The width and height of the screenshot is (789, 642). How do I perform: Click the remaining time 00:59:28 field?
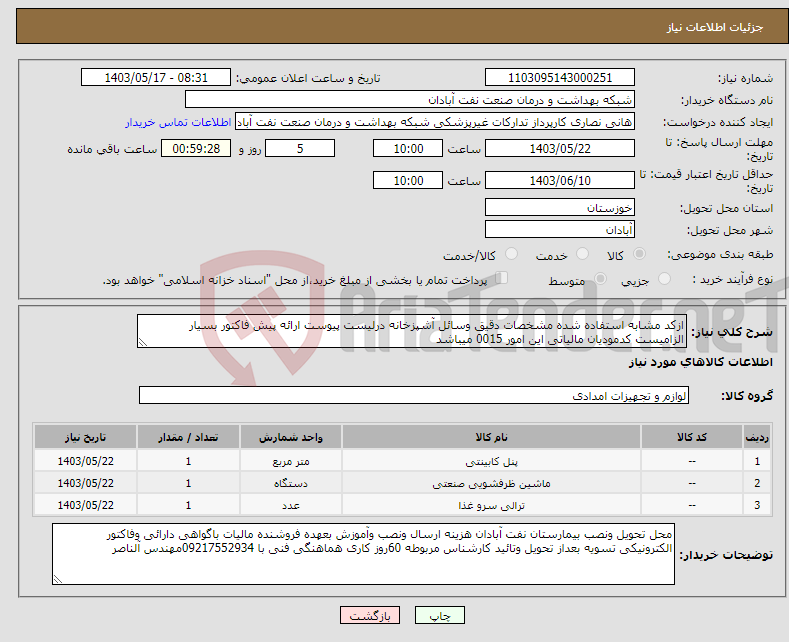196,148
